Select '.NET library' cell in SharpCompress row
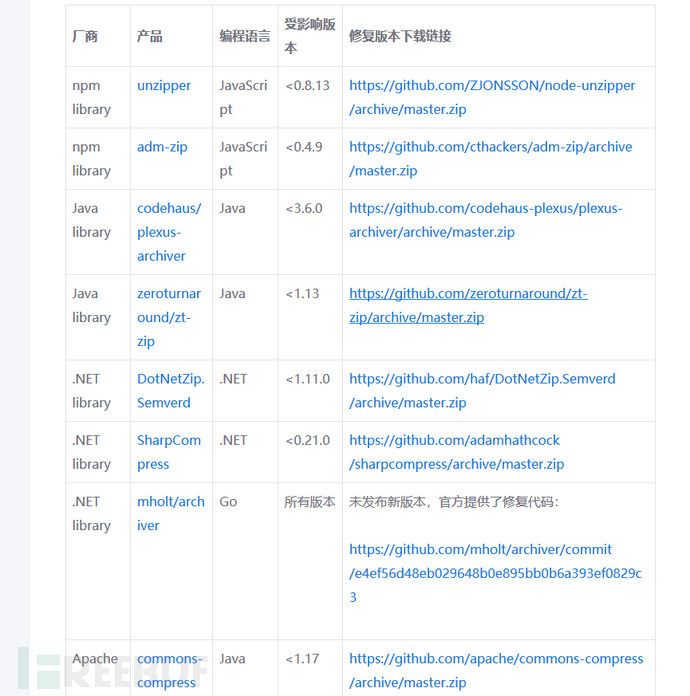690x696 pixels. tap(91, 452)
